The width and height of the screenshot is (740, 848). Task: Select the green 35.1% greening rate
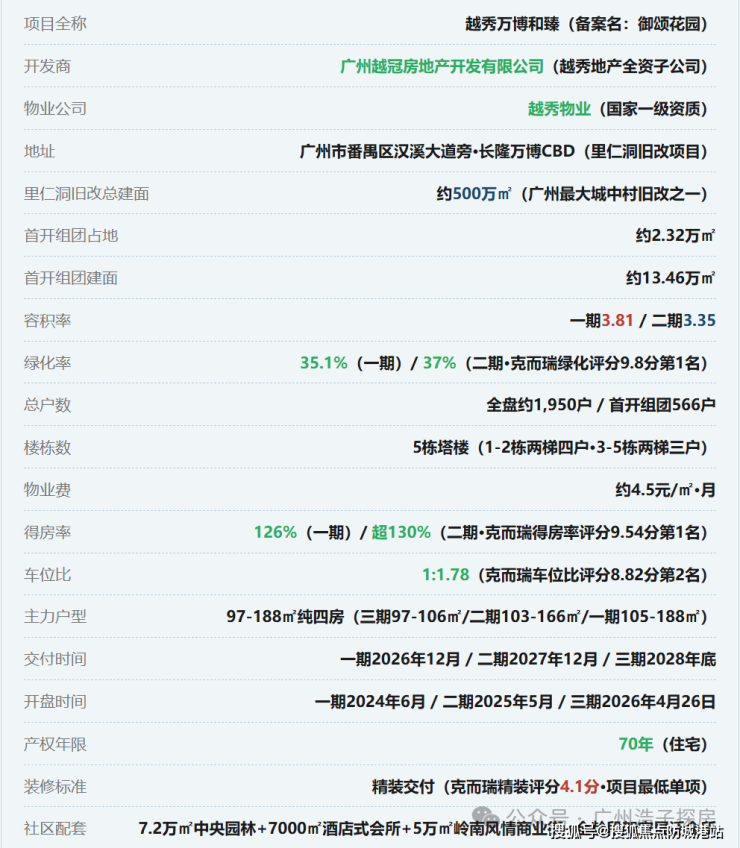click(x=323, y=363)
